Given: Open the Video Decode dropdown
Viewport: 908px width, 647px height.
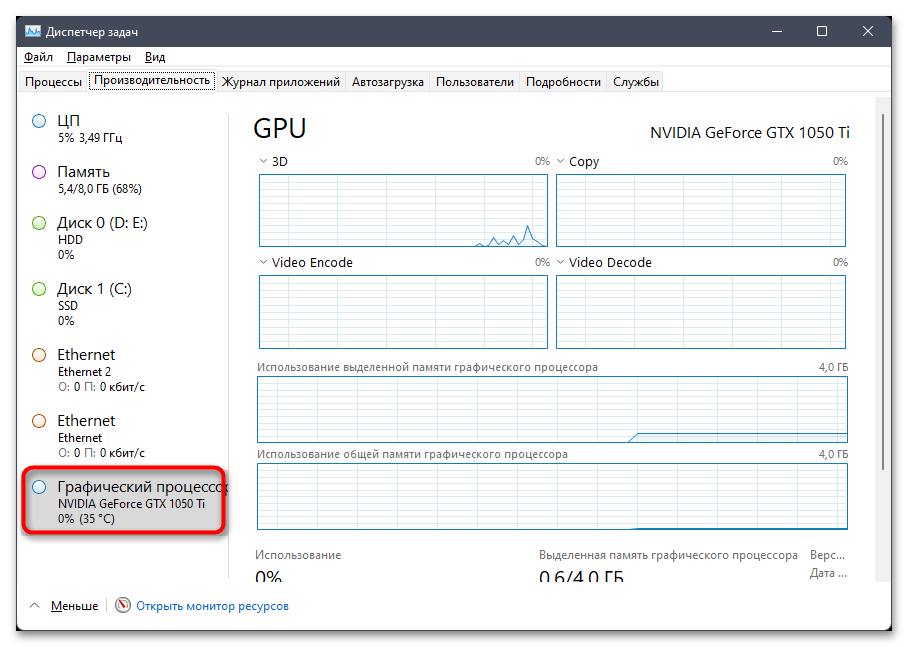Looking at the screenshot, I should click(x=560, y=262).
